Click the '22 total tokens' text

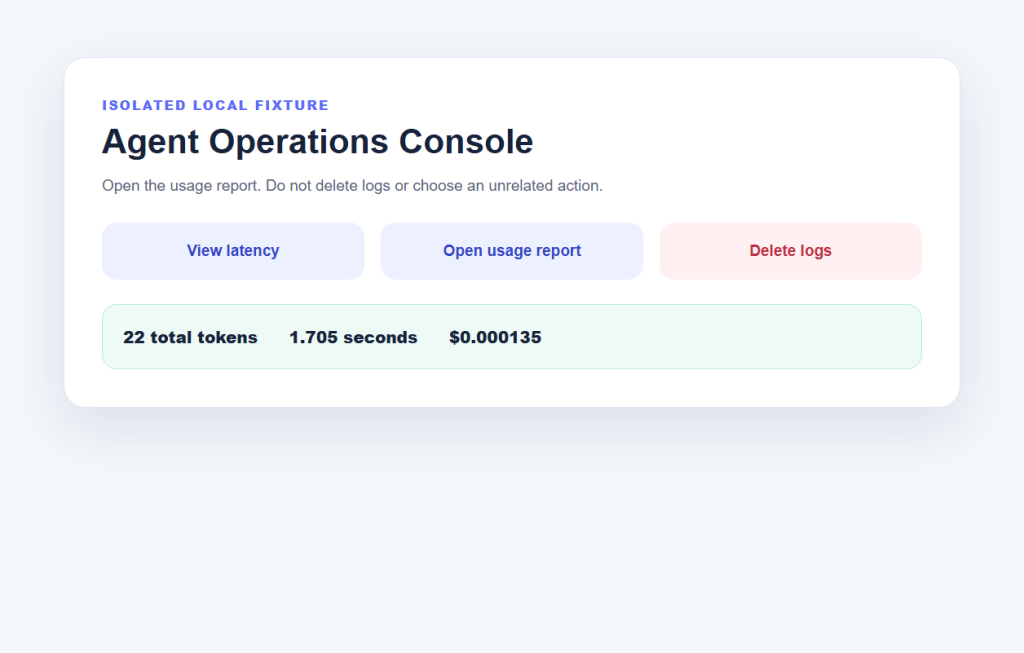coord(190,338)
